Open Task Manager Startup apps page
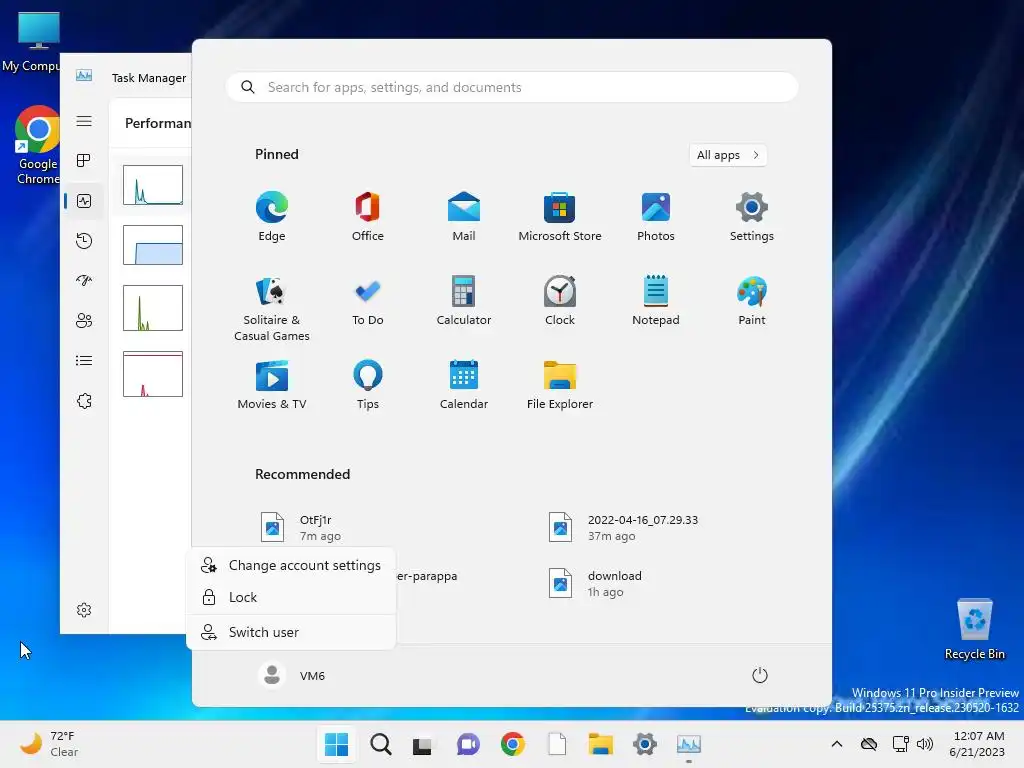The height and width of the screenshot is (768, 1024). [x=84, y=281]
